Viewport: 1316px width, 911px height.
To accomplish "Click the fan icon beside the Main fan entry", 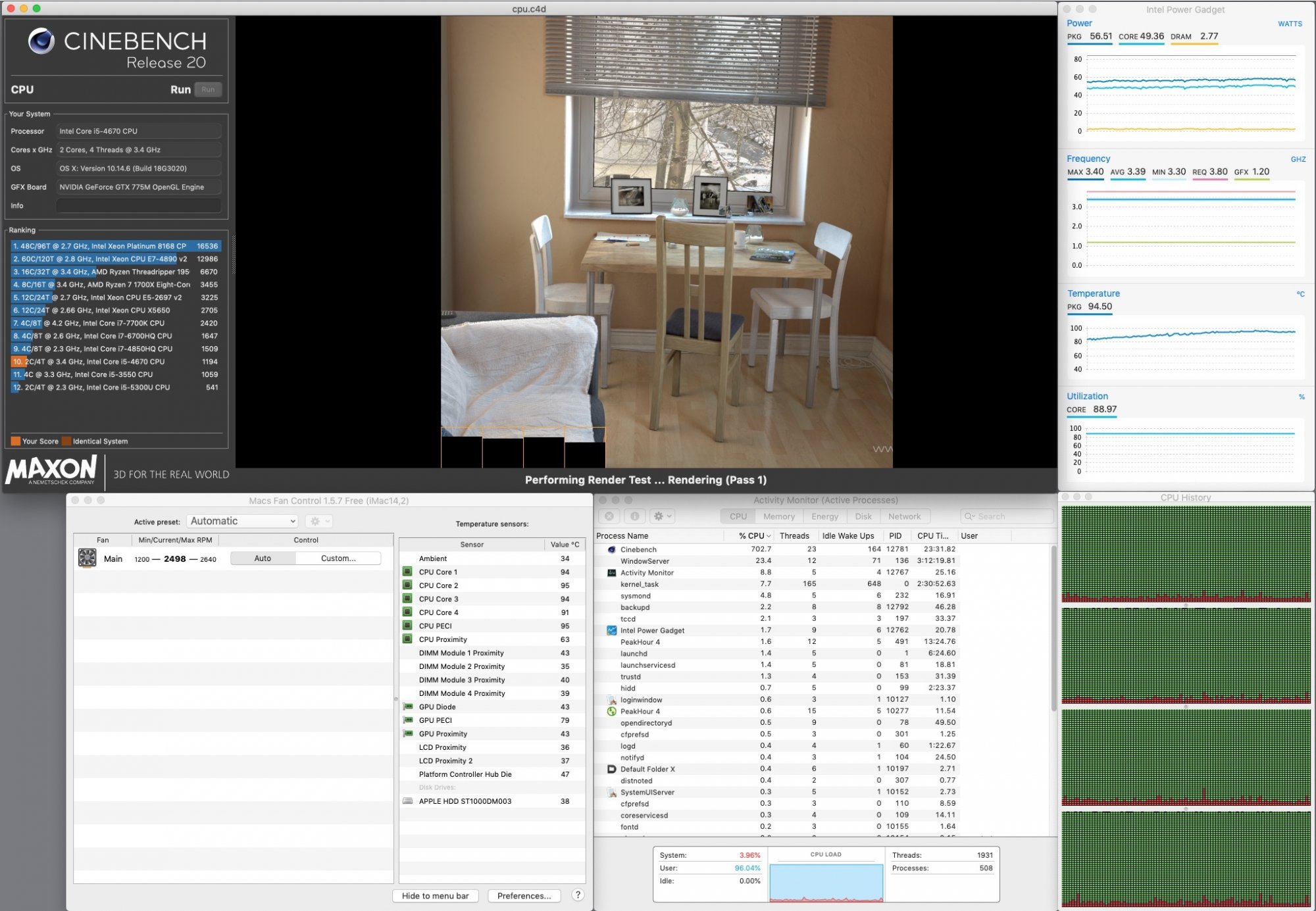I will pos(89,558).
